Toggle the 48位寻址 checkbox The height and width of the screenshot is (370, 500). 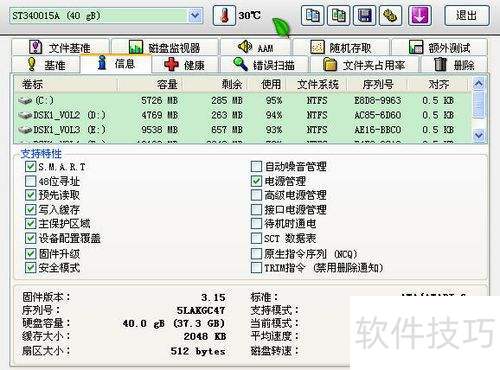pos(30,181)
